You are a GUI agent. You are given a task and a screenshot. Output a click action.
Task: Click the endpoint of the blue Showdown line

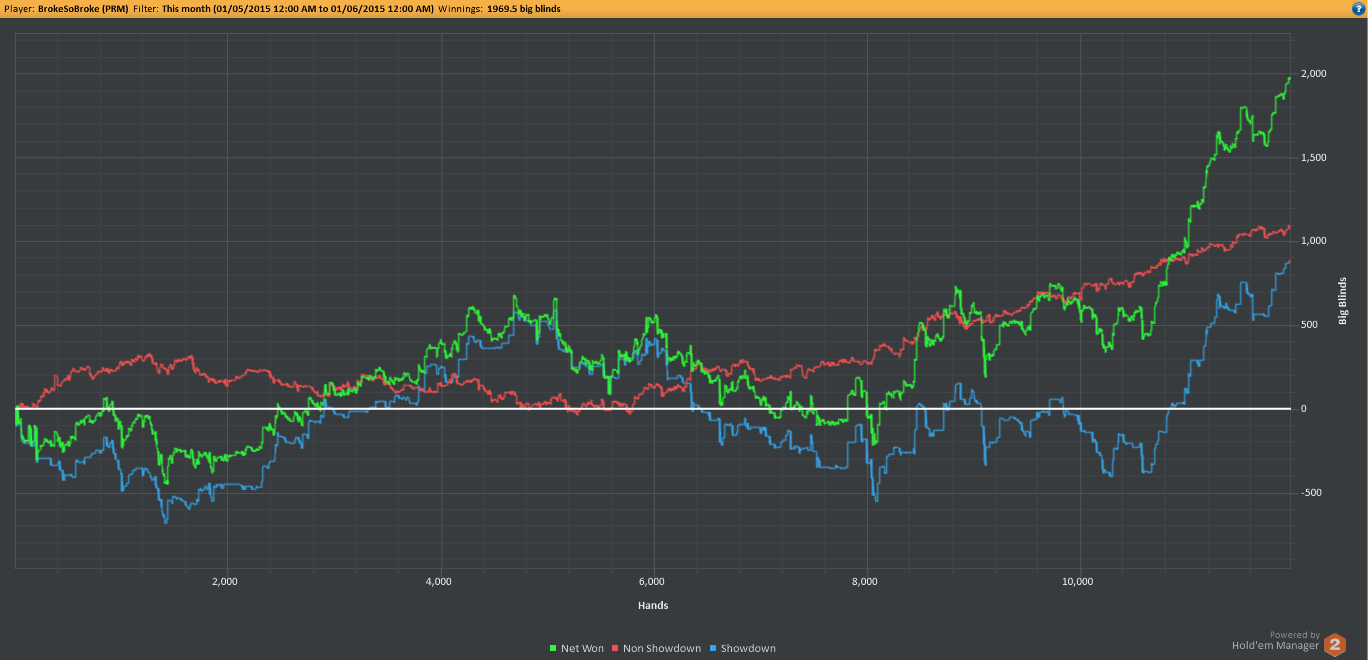[1290, 261]
